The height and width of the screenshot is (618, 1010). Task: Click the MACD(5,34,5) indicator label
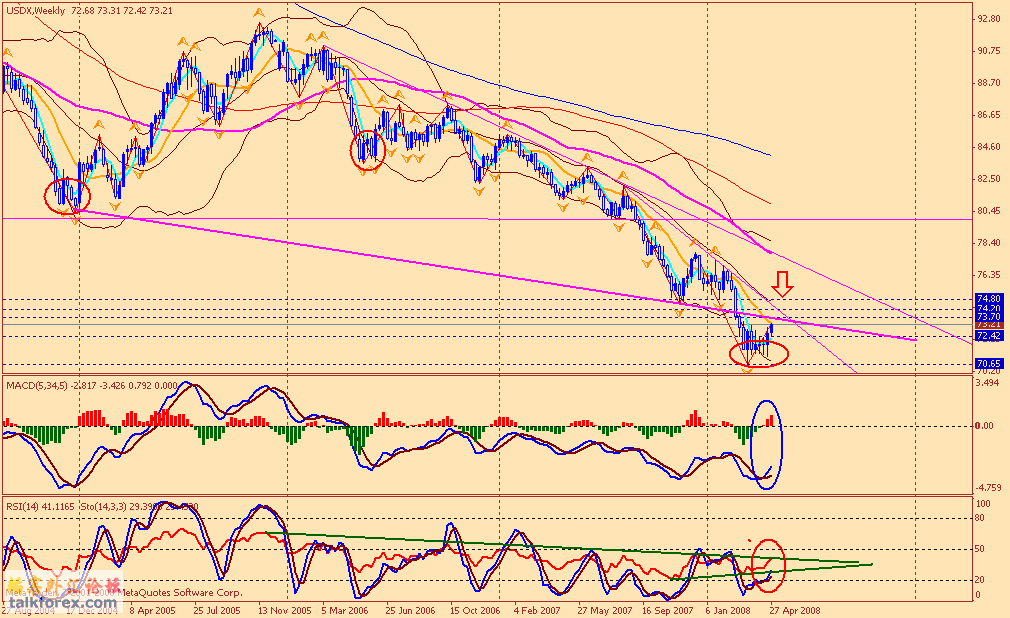(x=37, y=385)
